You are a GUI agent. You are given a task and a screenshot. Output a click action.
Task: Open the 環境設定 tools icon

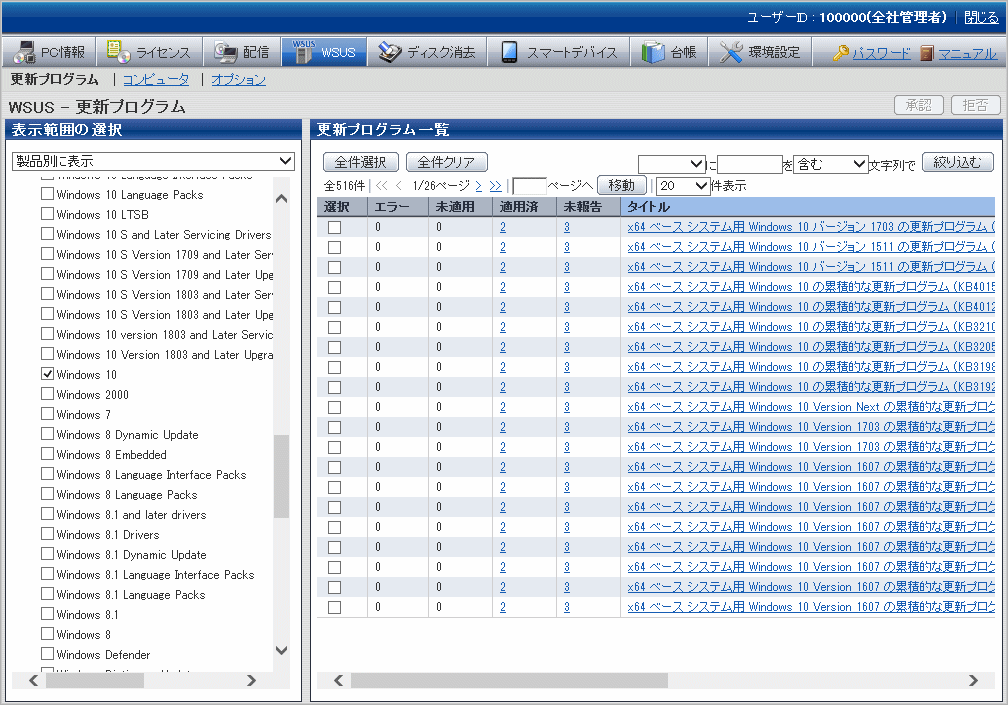tap(731, 52)
